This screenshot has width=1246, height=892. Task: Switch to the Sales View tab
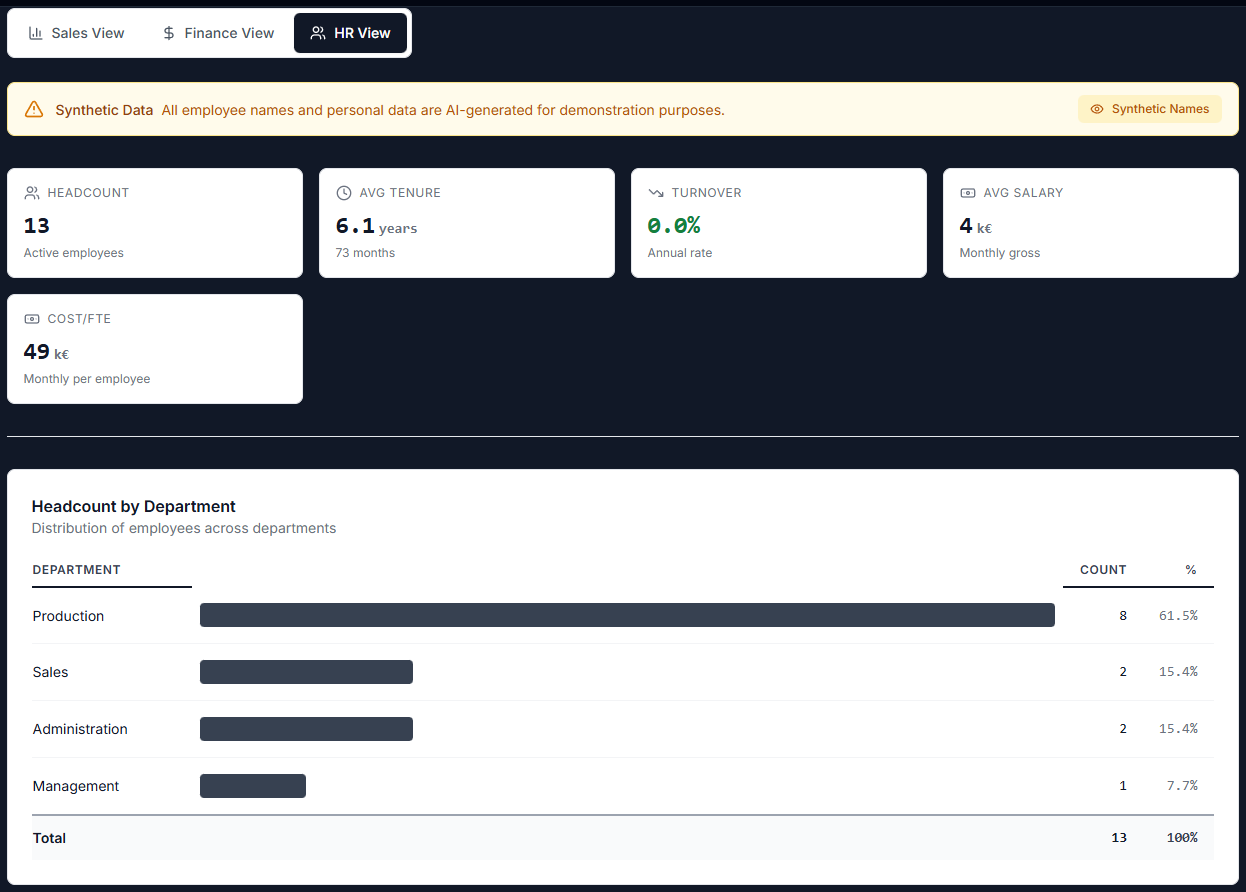(76, 32)
